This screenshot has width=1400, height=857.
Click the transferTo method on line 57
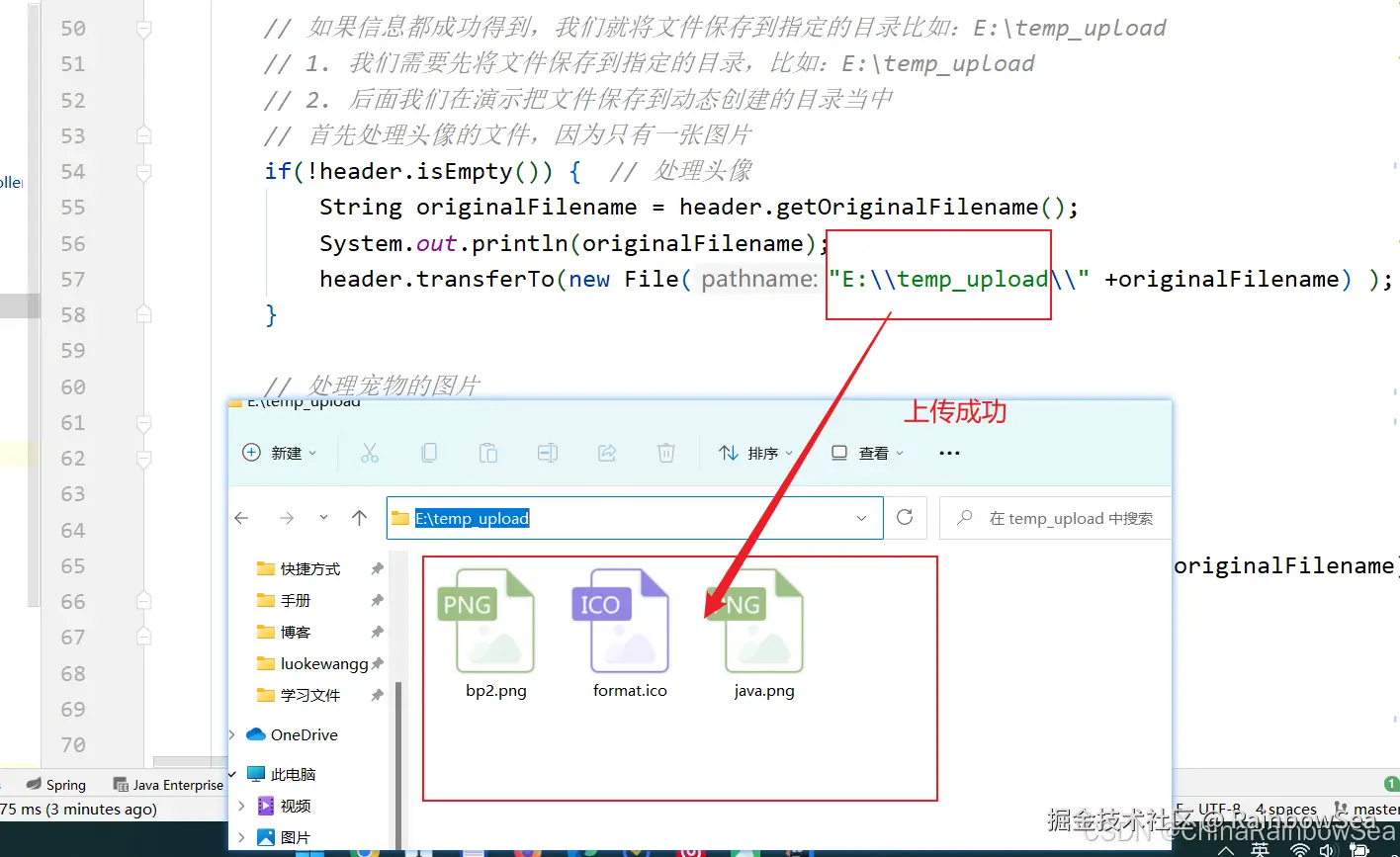(485, 279)
